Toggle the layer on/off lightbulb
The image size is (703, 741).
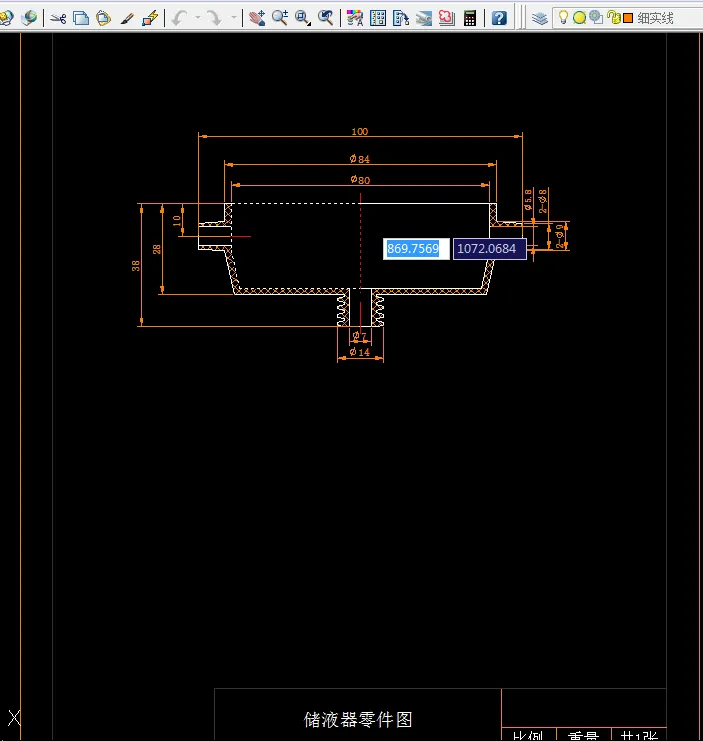click(563, 18)
